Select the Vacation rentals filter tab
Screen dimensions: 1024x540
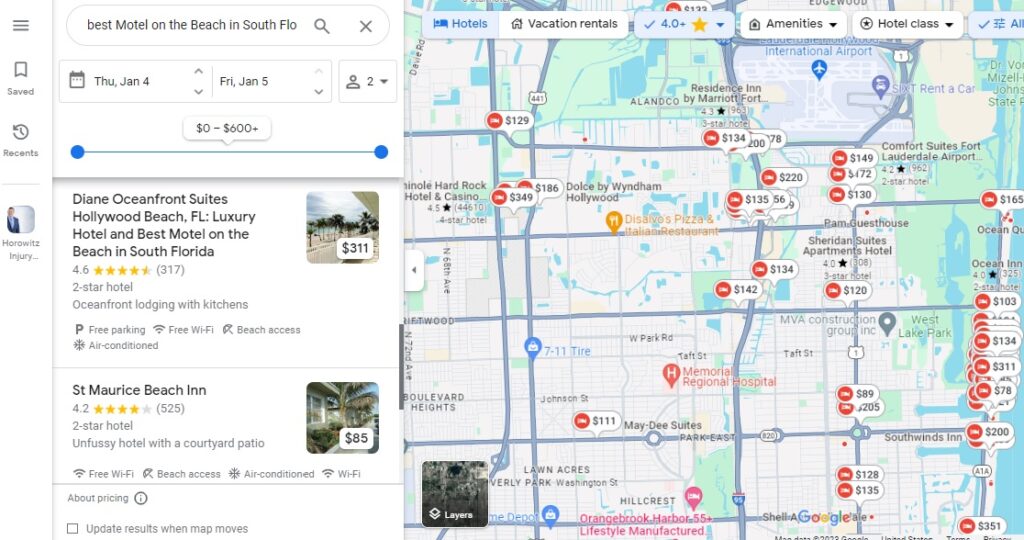tap(563, 24)
